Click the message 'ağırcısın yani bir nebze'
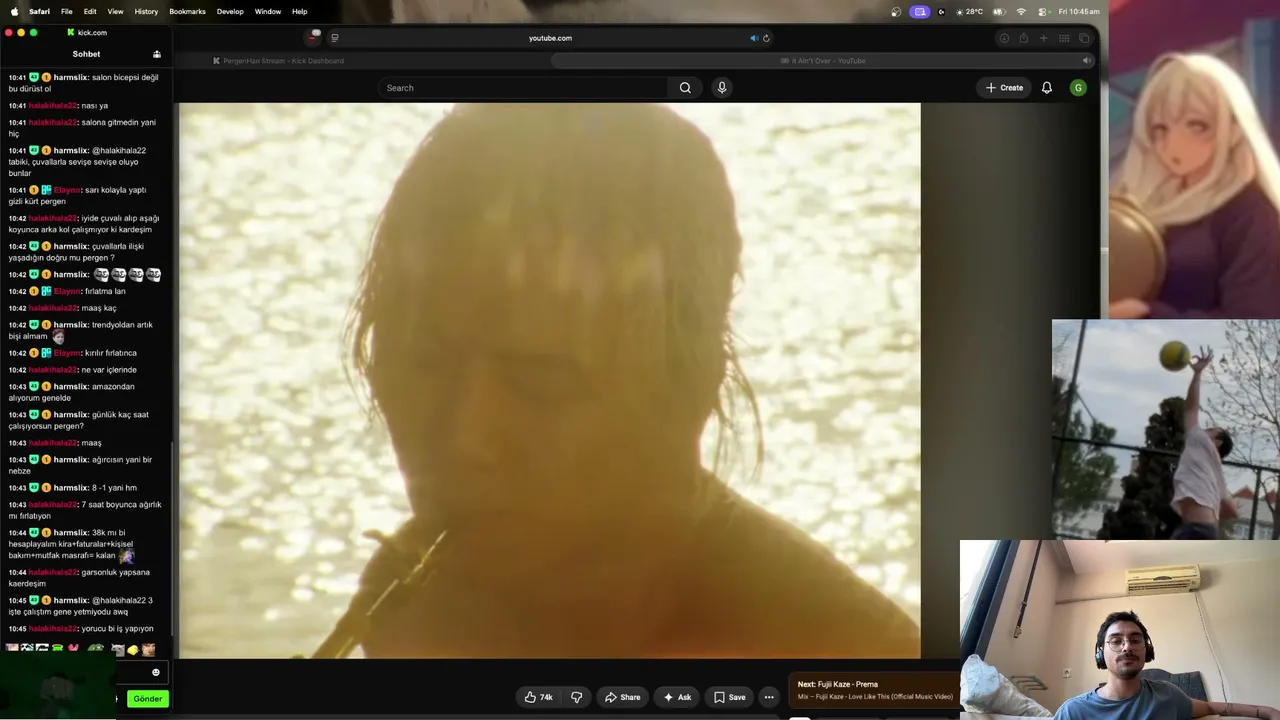The height and width of the screenshot is (720, 1280). (81, 465)
